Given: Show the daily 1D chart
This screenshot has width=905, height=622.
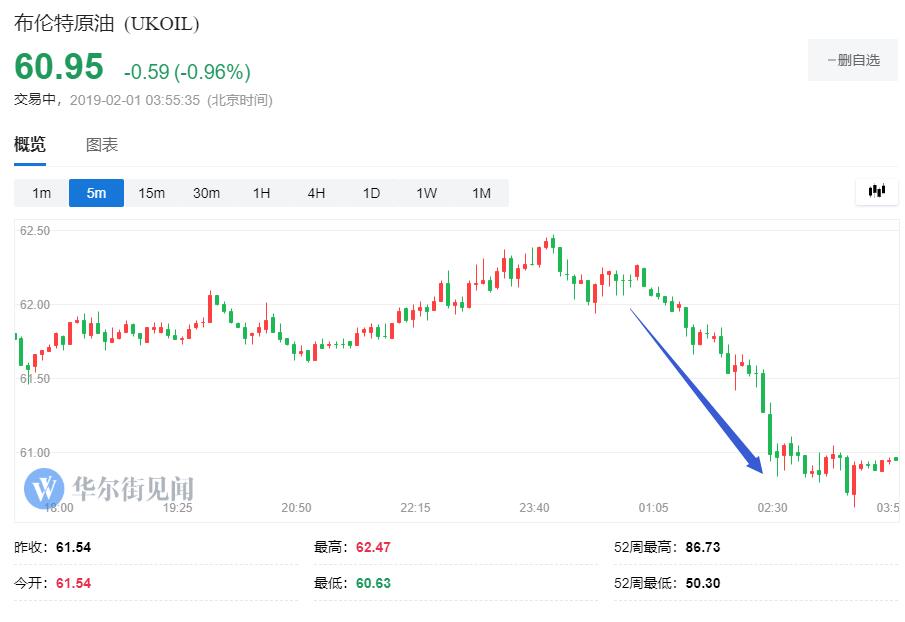Looking at the screenshot, I should [371, 193].
